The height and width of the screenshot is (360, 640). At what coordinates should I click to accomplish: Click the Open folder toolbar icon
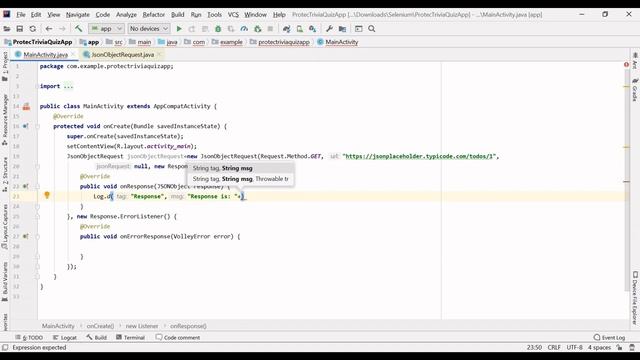pyautogui.click(x=7, y=29)
